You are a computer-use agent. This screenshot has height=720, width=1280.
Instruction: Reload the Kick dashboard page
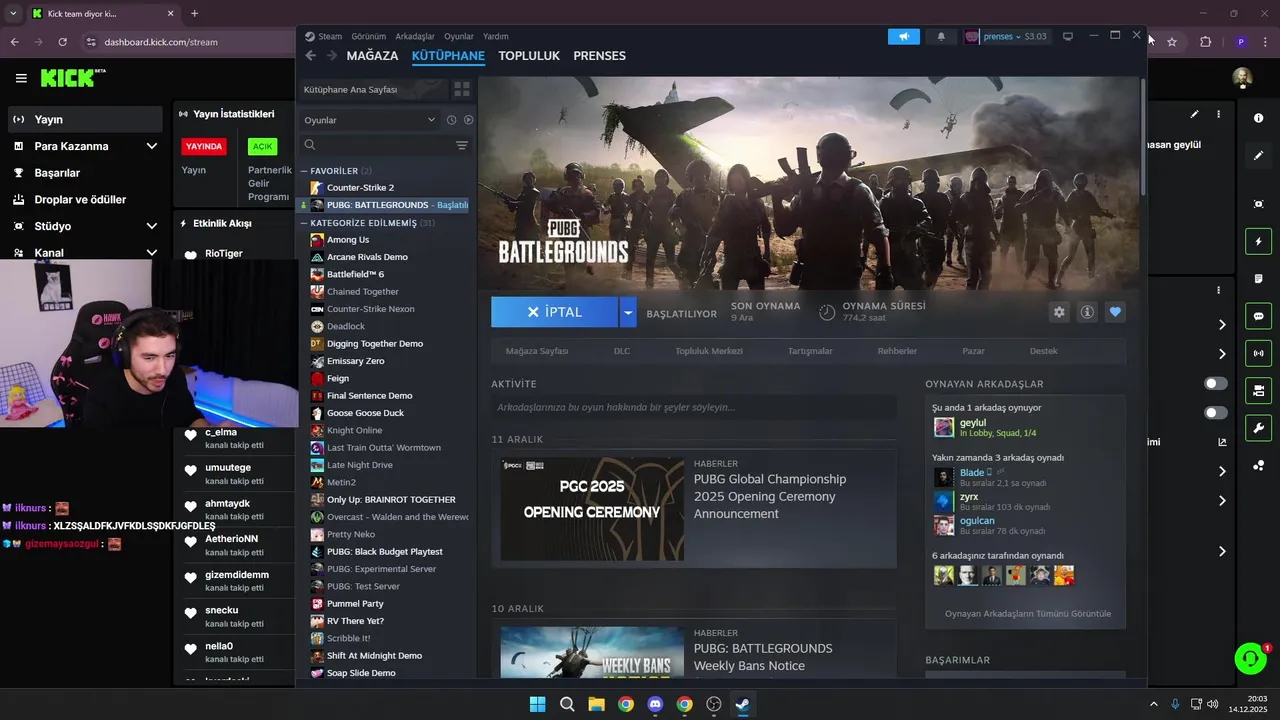tap(62, 42)
